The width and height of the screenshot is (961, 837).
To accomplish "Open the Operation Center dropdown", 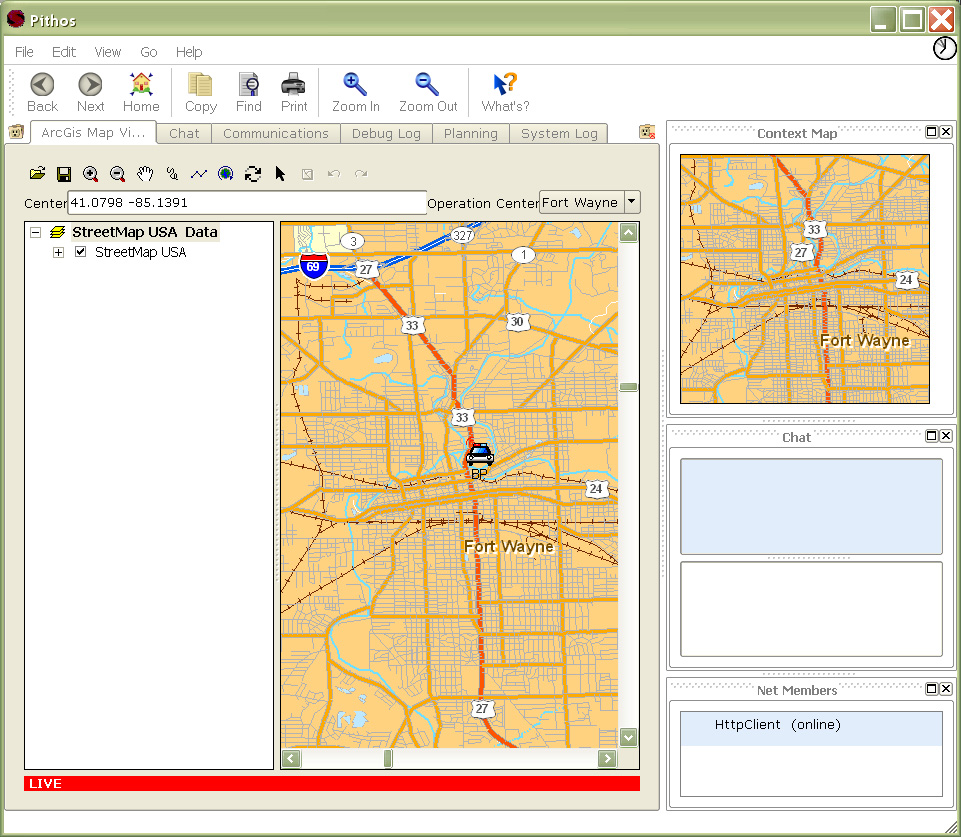I will 632,202.
